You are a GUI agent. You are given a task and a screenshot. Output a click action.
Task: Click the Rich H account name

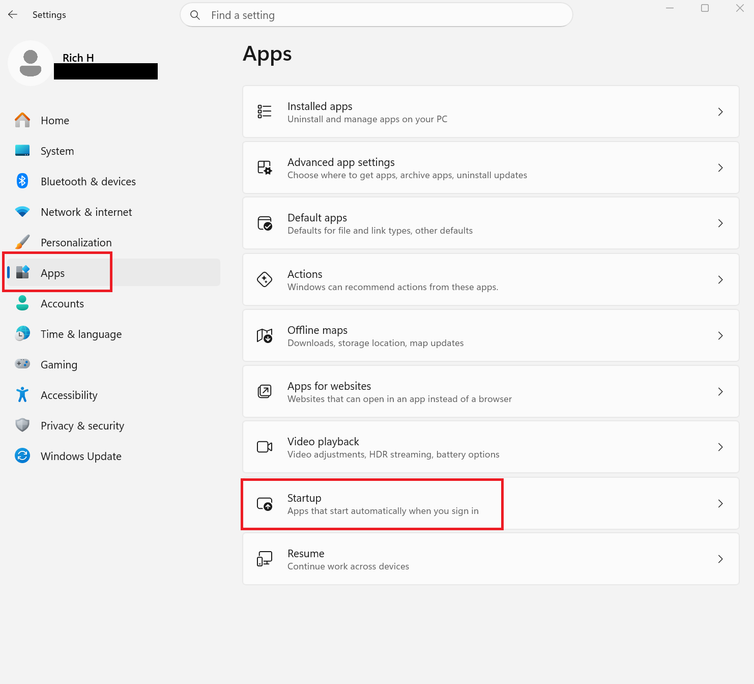pos(78,58)
